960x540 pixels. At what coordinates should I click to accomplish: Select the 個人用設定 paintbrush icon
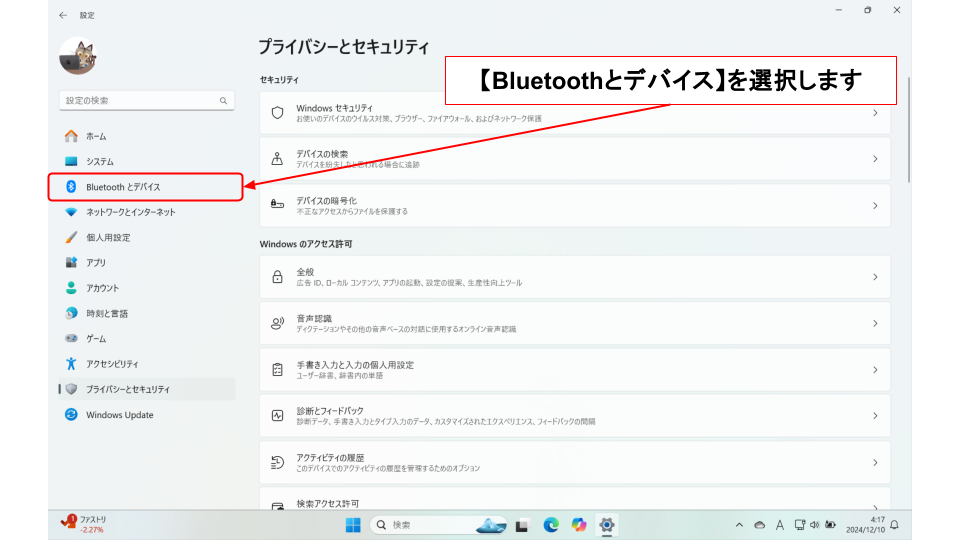[x=71, y=238]
